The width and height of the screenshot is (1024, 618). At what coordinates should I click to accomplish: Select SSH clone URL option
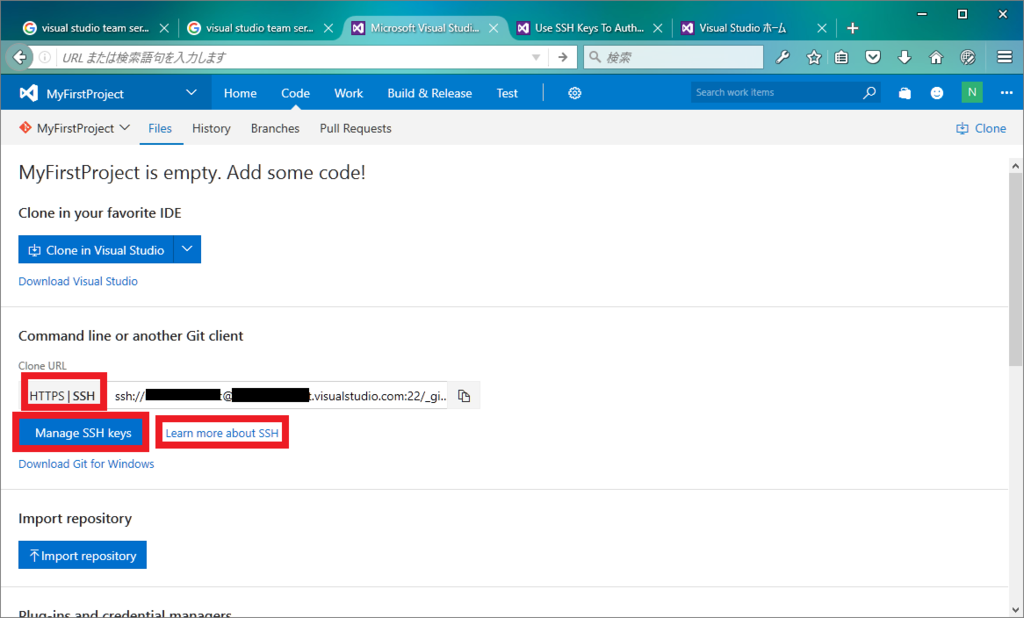click(84, 396)
